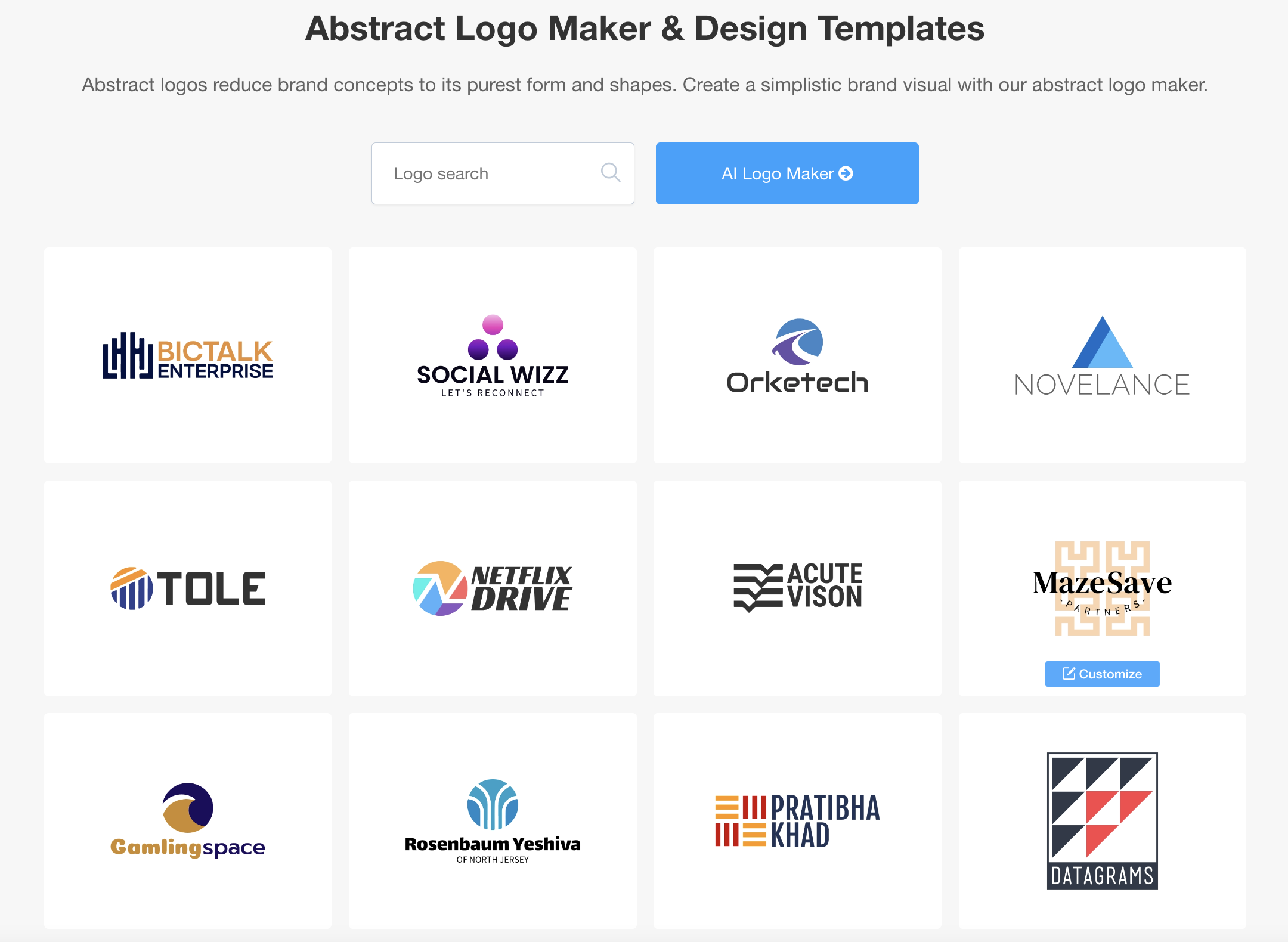Select the Rosenbaum Yeshiva blue arches icon
The image size is (1288, 942).
tap(493, 804)
